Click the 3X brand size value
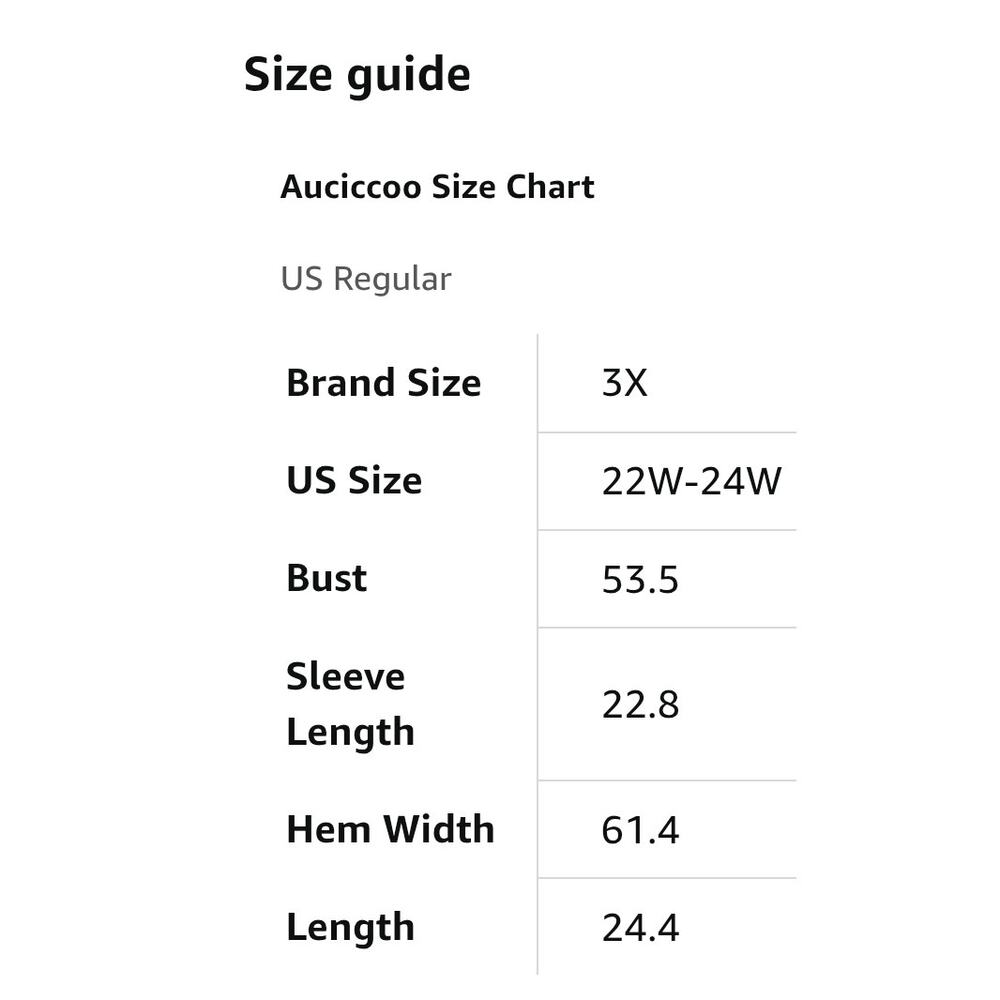 [624, 383]
